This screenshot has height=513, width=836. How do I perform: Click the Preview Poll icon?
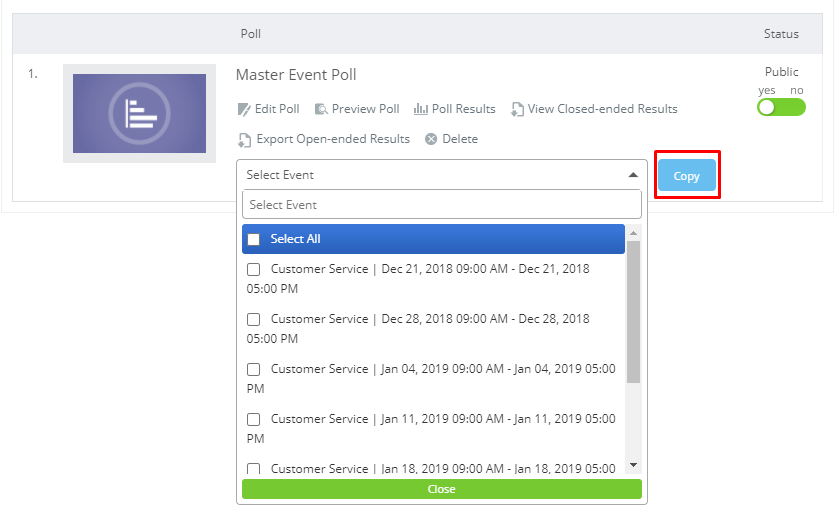point(321,109)
